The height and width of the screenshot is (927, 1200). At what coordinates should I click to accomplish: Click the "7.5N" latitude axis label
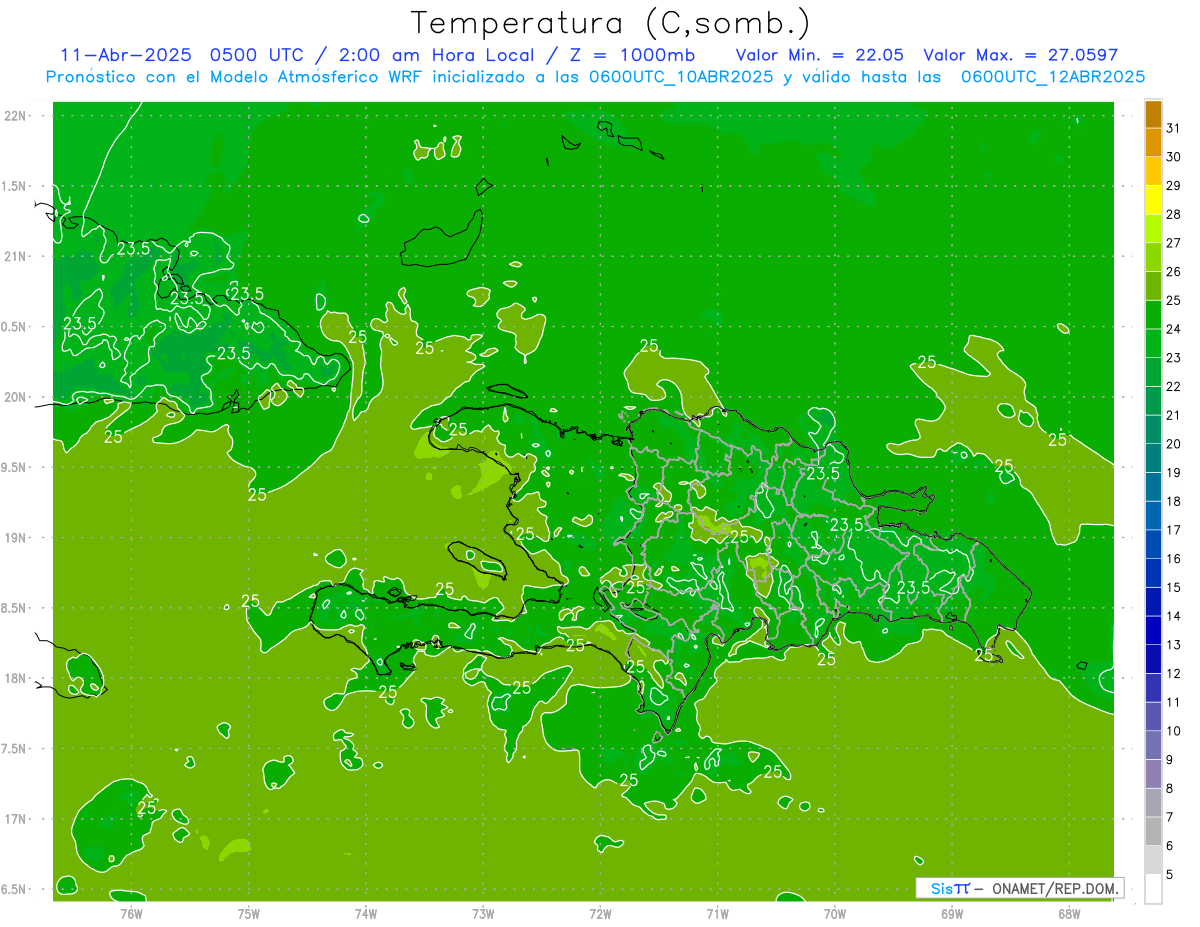click(15, 749)
